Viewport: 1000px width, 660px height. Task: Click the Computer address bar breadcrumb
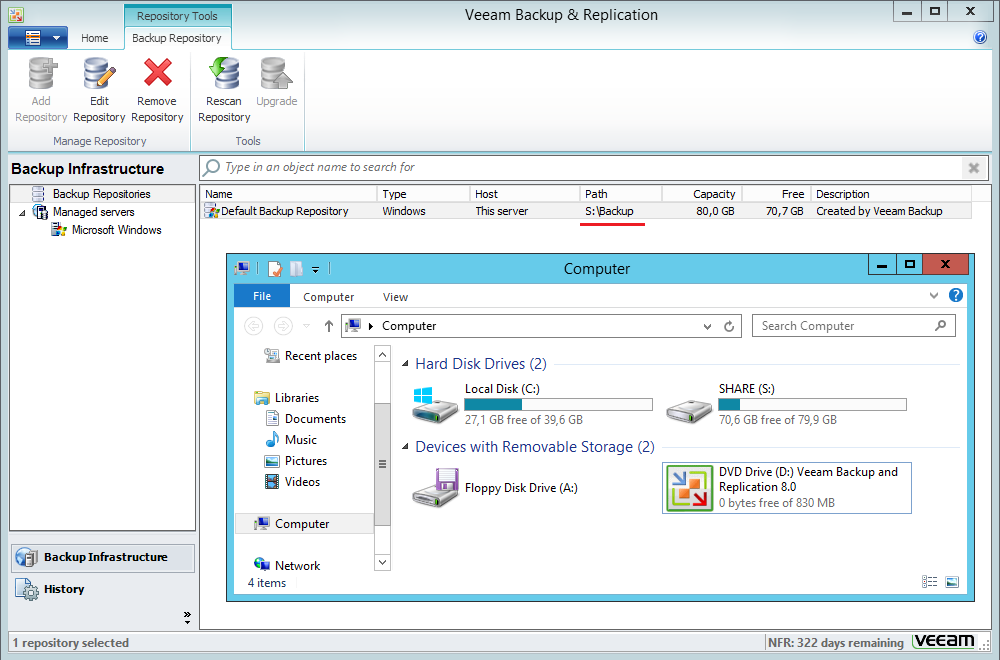409,326
